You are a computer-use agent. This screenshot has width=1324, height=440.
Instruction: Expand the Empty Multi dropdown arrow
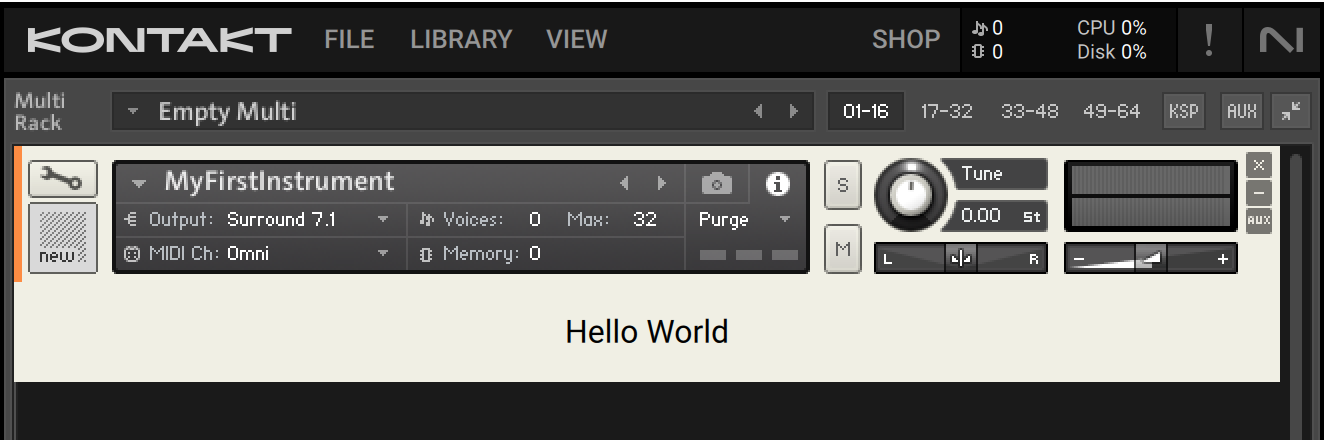133,112
